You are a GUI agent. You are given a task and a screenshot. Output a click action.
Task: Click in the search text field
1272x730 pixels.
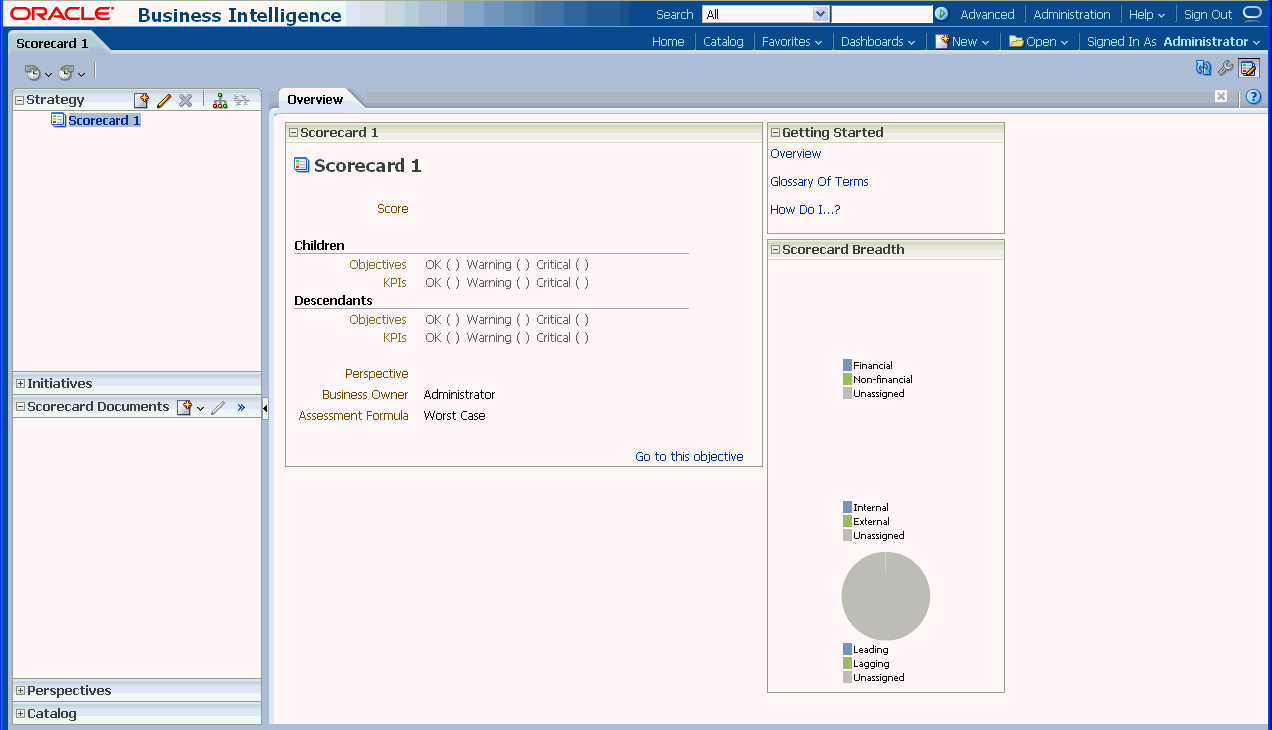882,14
